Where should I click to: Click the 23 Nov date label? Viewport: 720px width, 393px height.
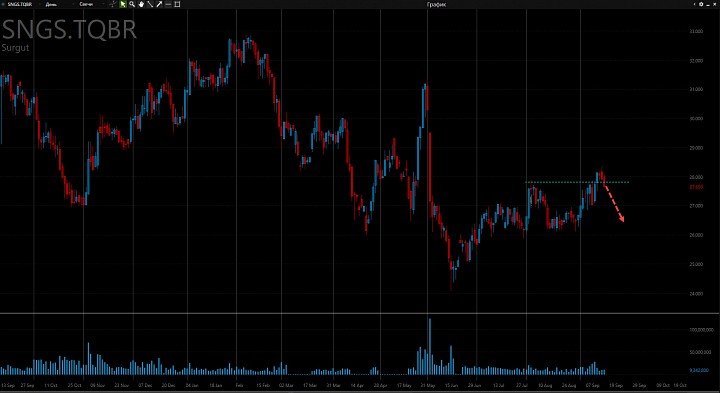tap(122, 385)
